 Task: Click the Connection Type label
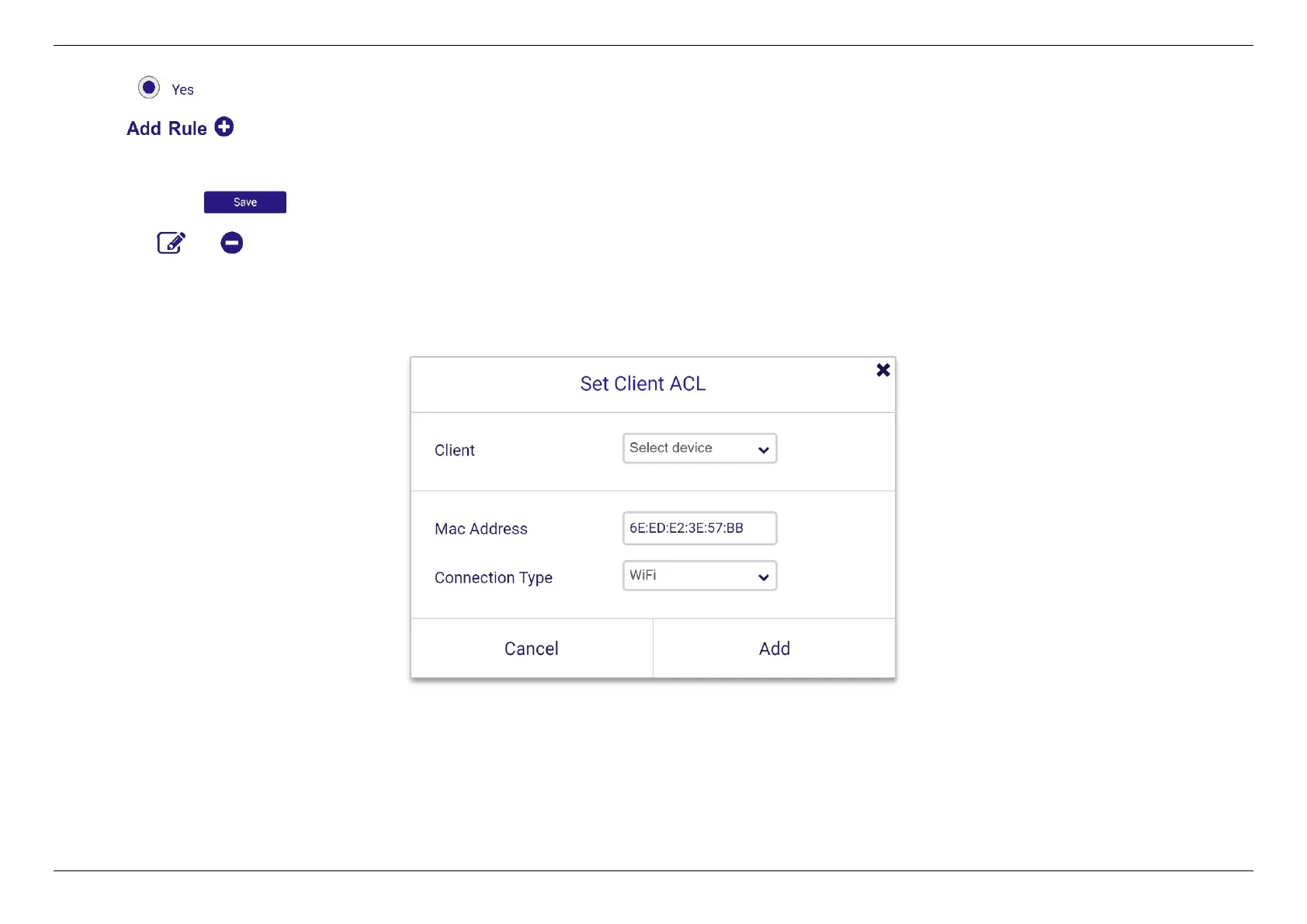[494, 578]
